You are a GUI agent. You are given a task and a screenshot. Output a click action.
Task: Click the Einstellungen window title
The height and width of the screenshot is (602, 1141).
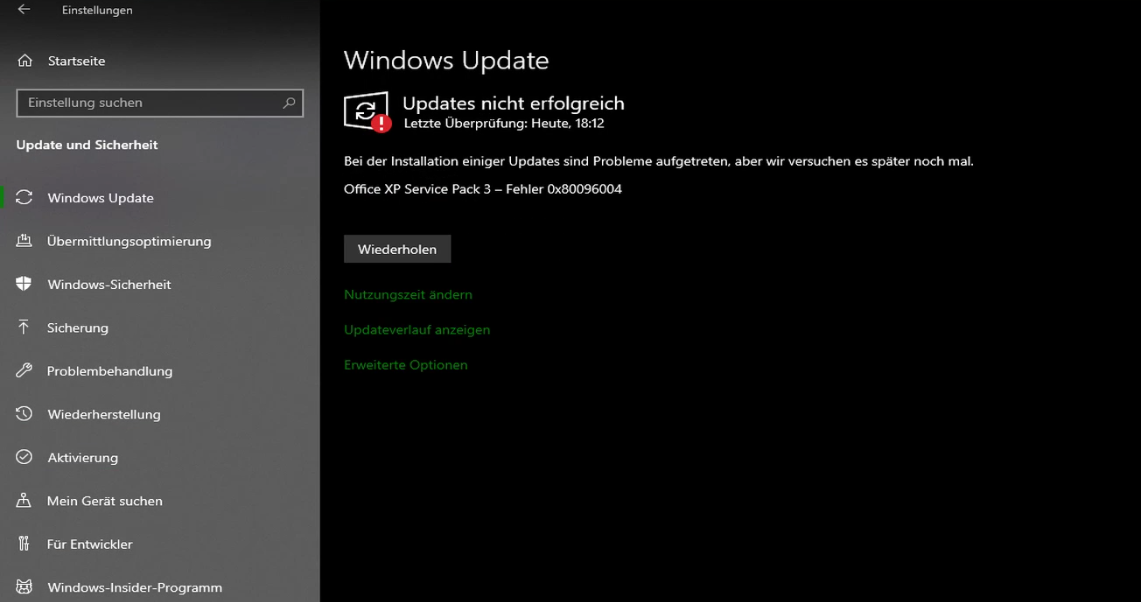coord(97,10)
